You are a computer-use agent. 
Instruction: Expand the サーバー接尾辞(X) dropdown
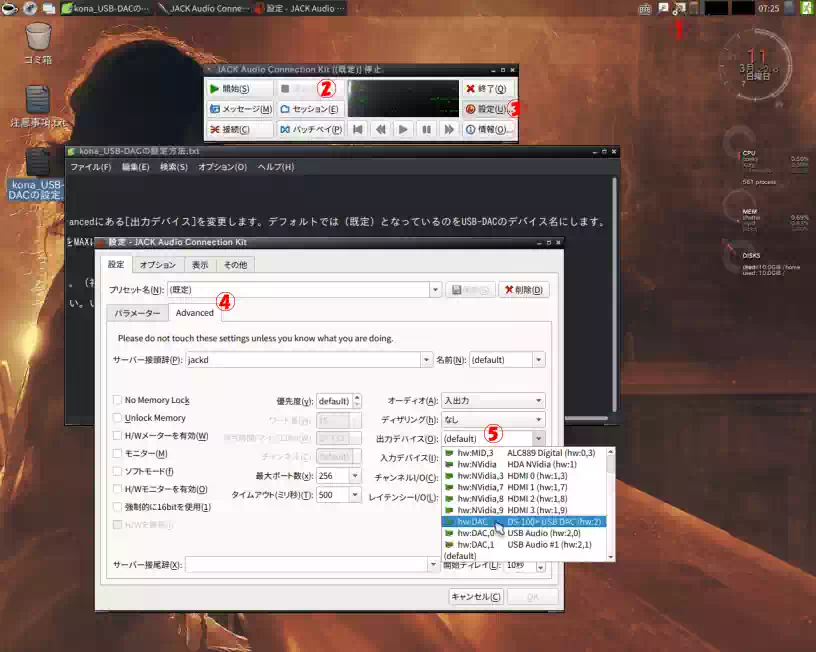[433, 565]
